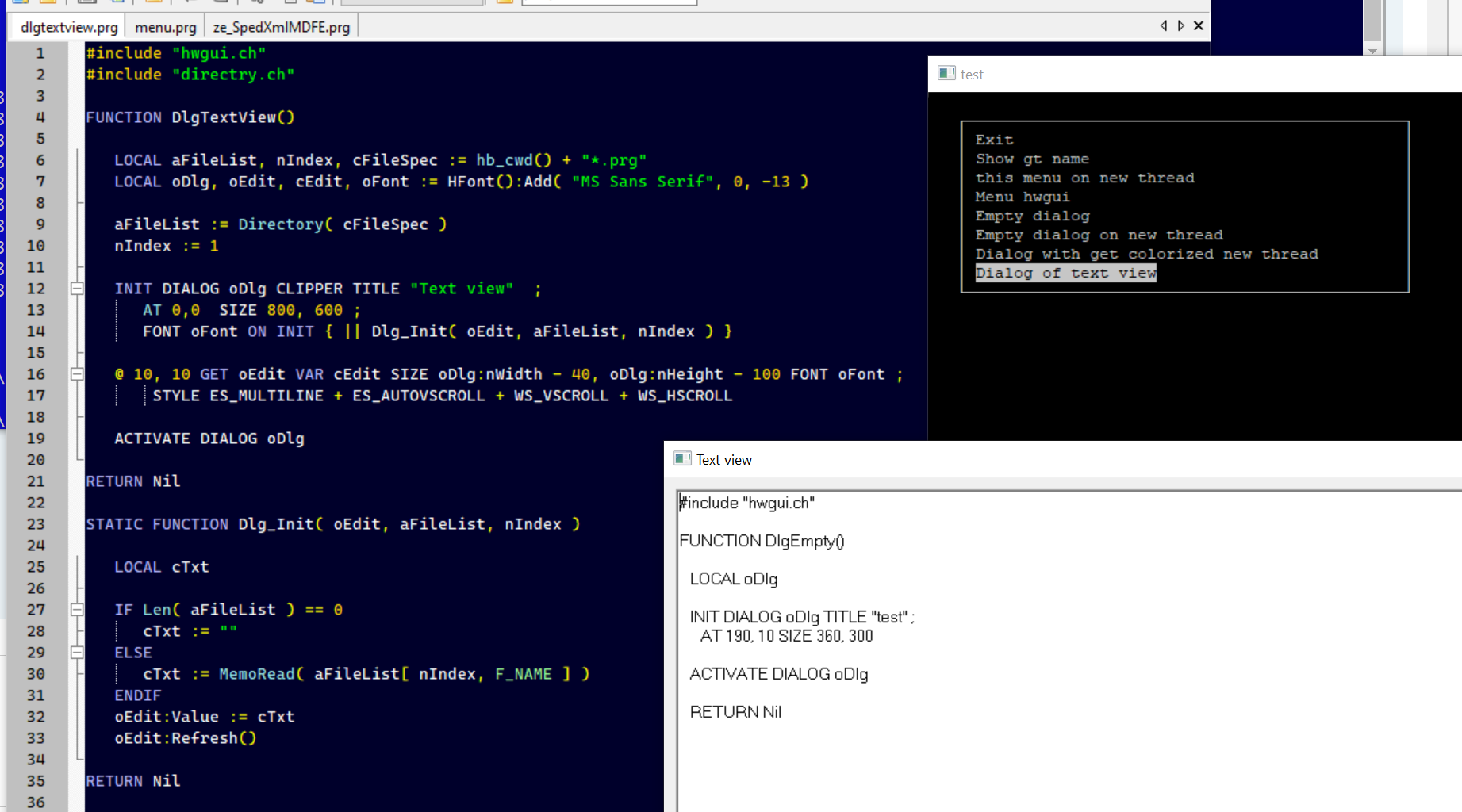Image resolution: width=1462 pixels, height=812 pixels.
Task: Close the current editor tab with X
Action: (x=1199, y=25)
